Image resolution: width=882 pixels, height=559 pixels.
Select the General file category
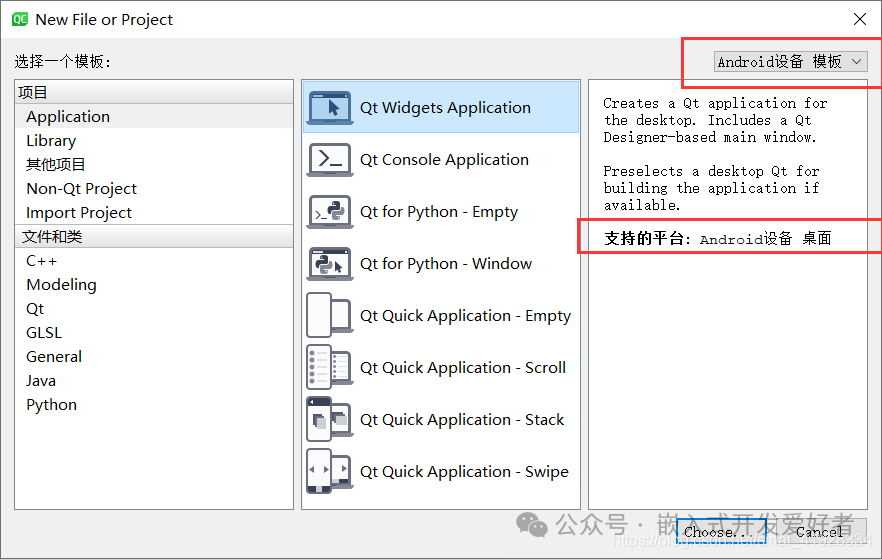pyautogui.click(x=154, y=357)
